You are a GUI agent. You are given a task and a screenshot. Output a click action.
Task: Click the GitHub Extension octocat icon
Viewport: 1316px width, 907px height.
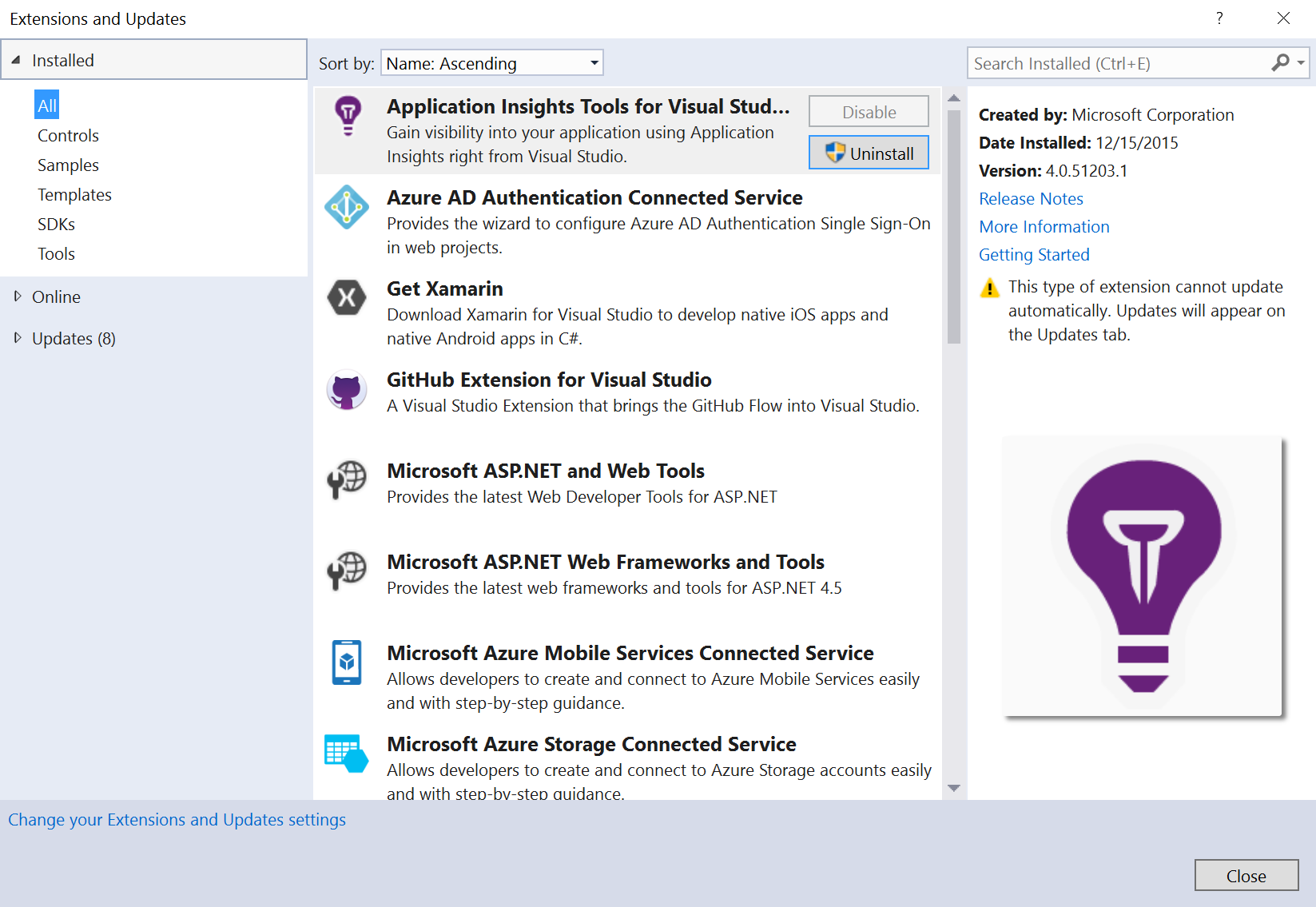coord(347,390)
